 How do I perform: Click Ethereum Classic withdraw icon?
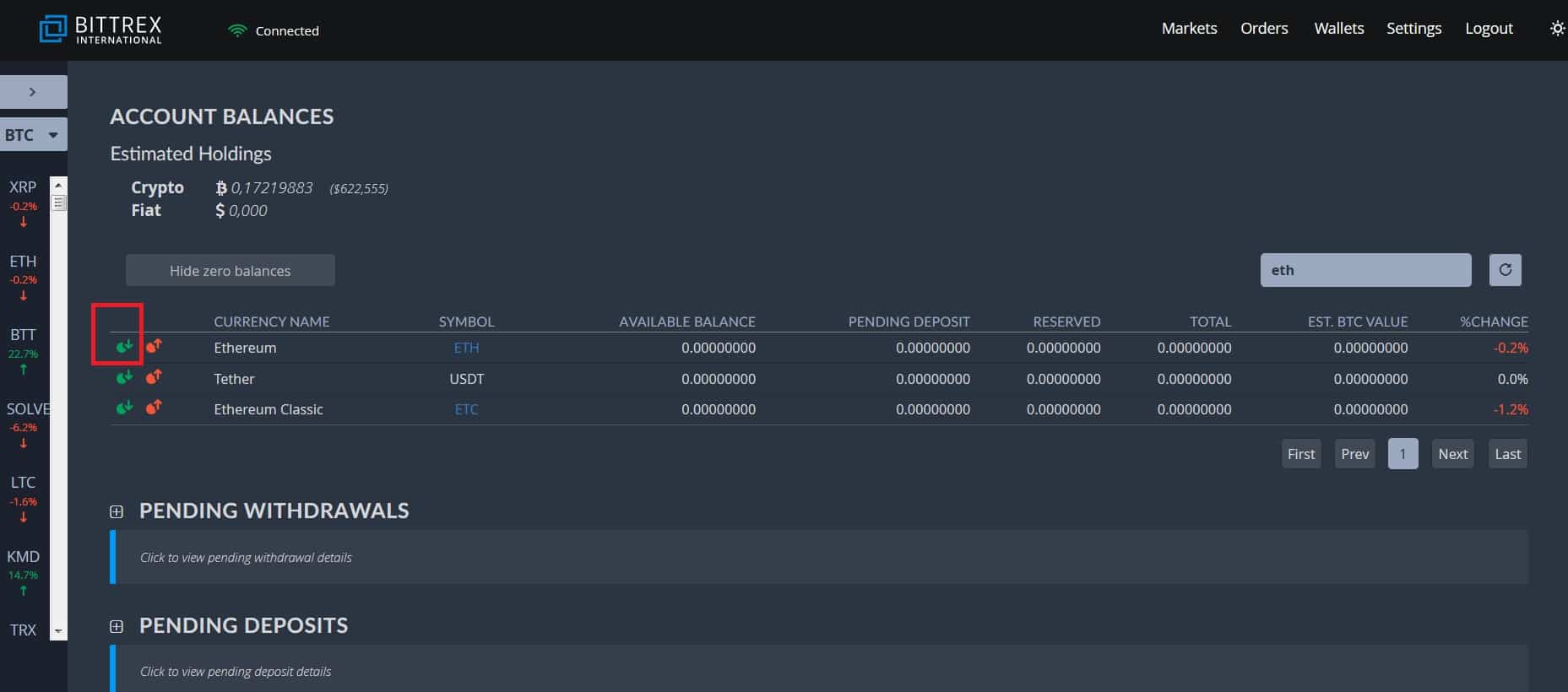[x=154, y=407]
